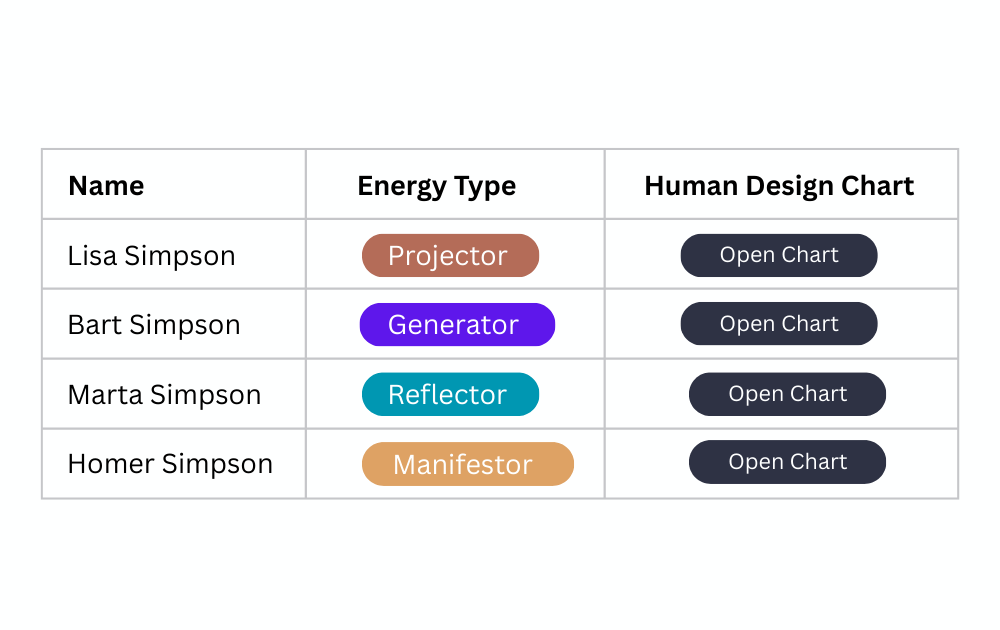
Task: Open Chart for Marta Simpson
Action: (787, 394)
